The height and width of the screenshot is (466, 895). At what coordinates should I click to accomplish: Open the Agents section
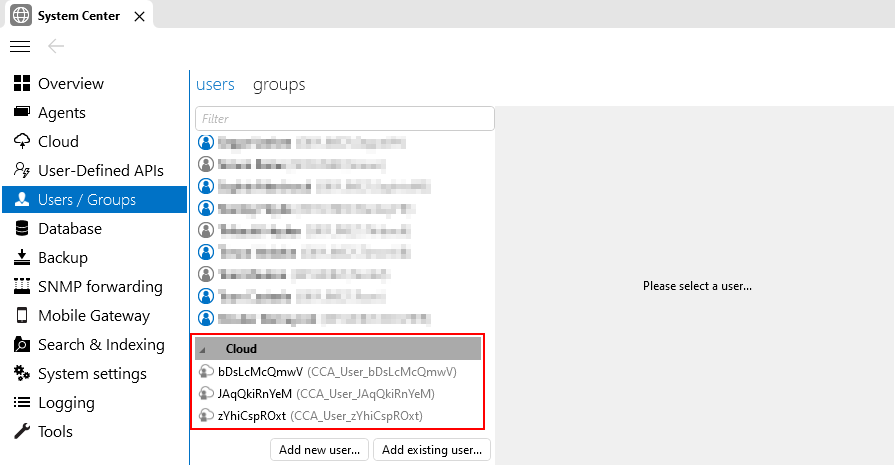point(62,113)
